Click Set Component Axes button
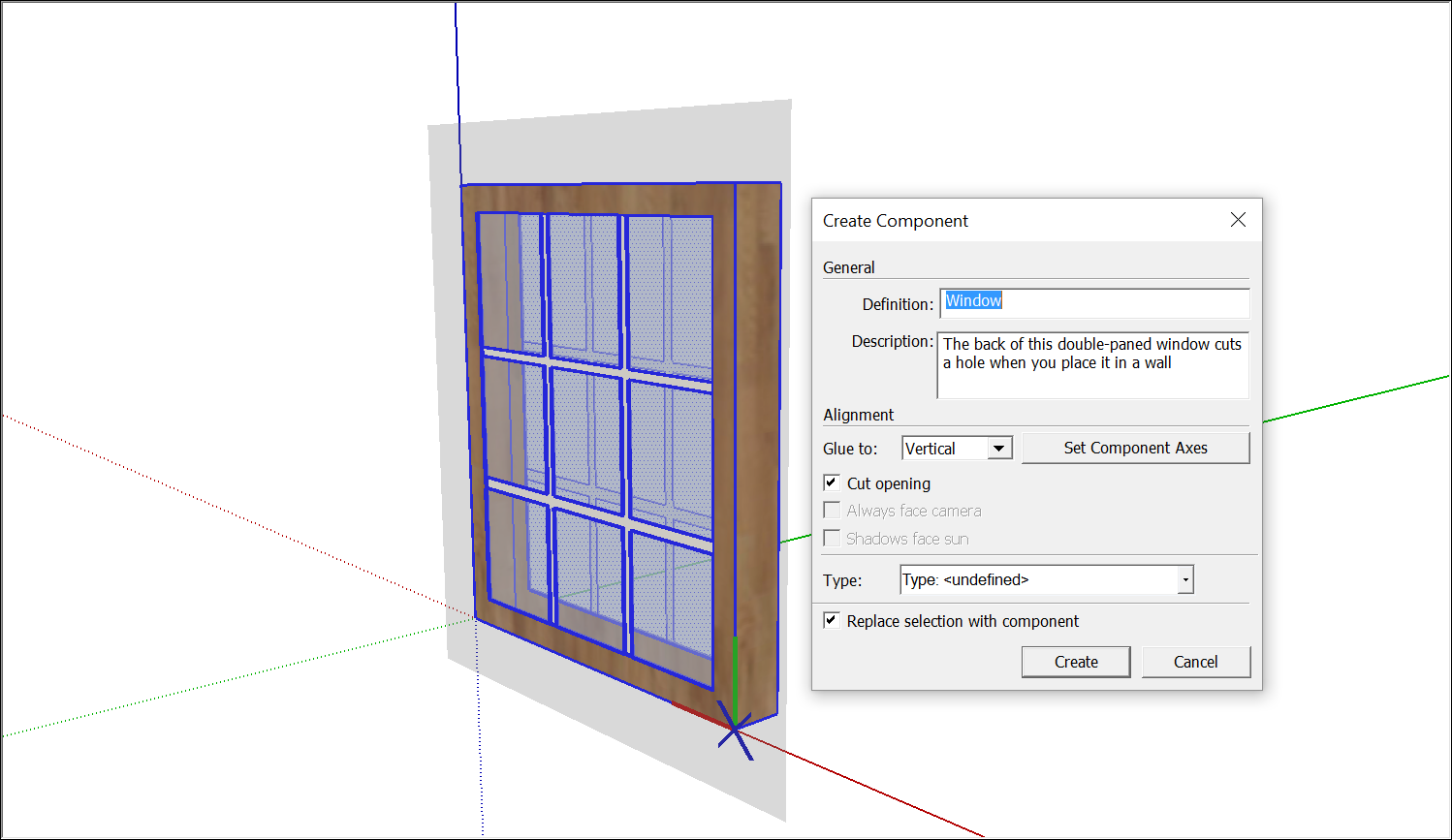Image resolution: width=1452 pixels, height=840 pixels. [1135, 448]
